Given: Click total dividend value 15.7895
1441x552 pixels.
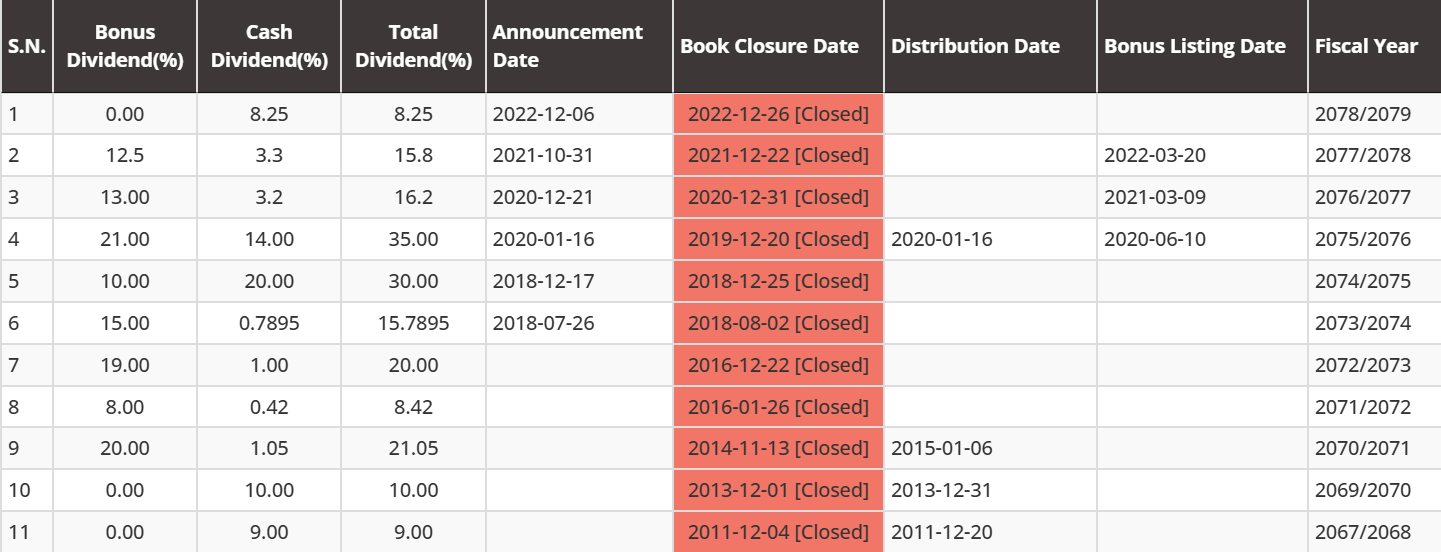Looking at the screenshot, I should coord(413,323).
